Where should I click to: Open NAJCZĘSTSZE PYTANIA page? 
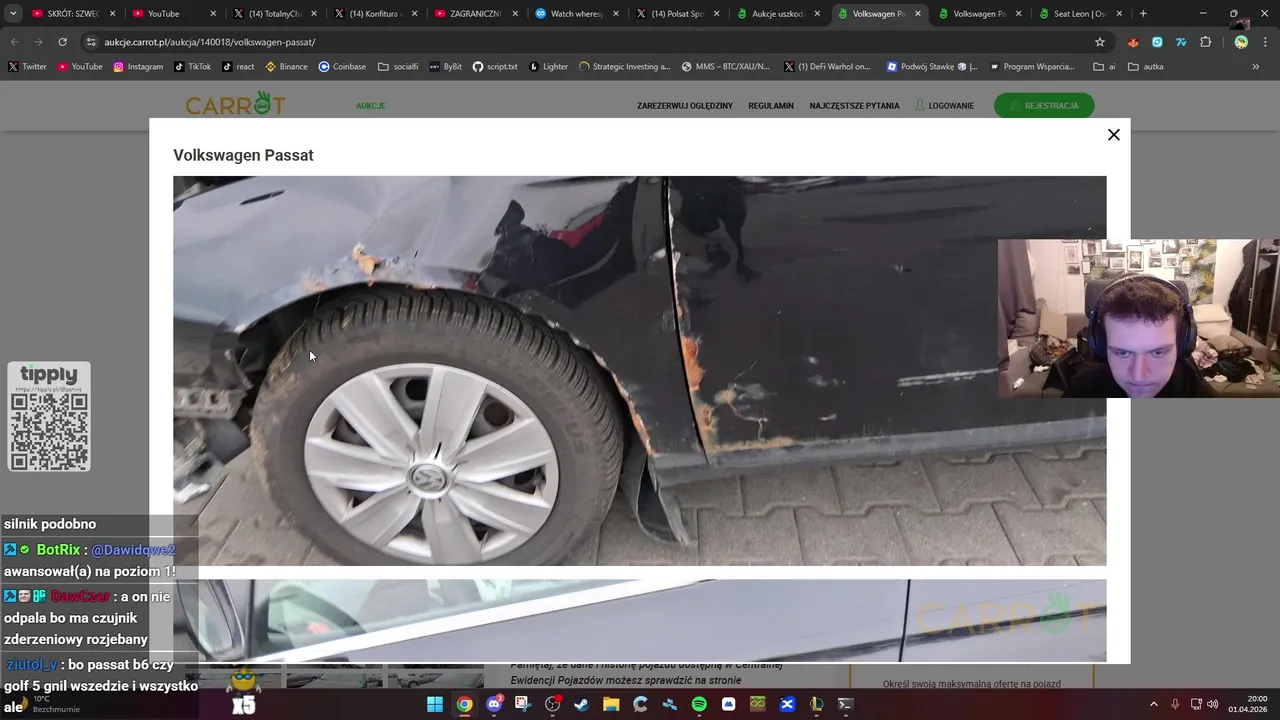854,106
